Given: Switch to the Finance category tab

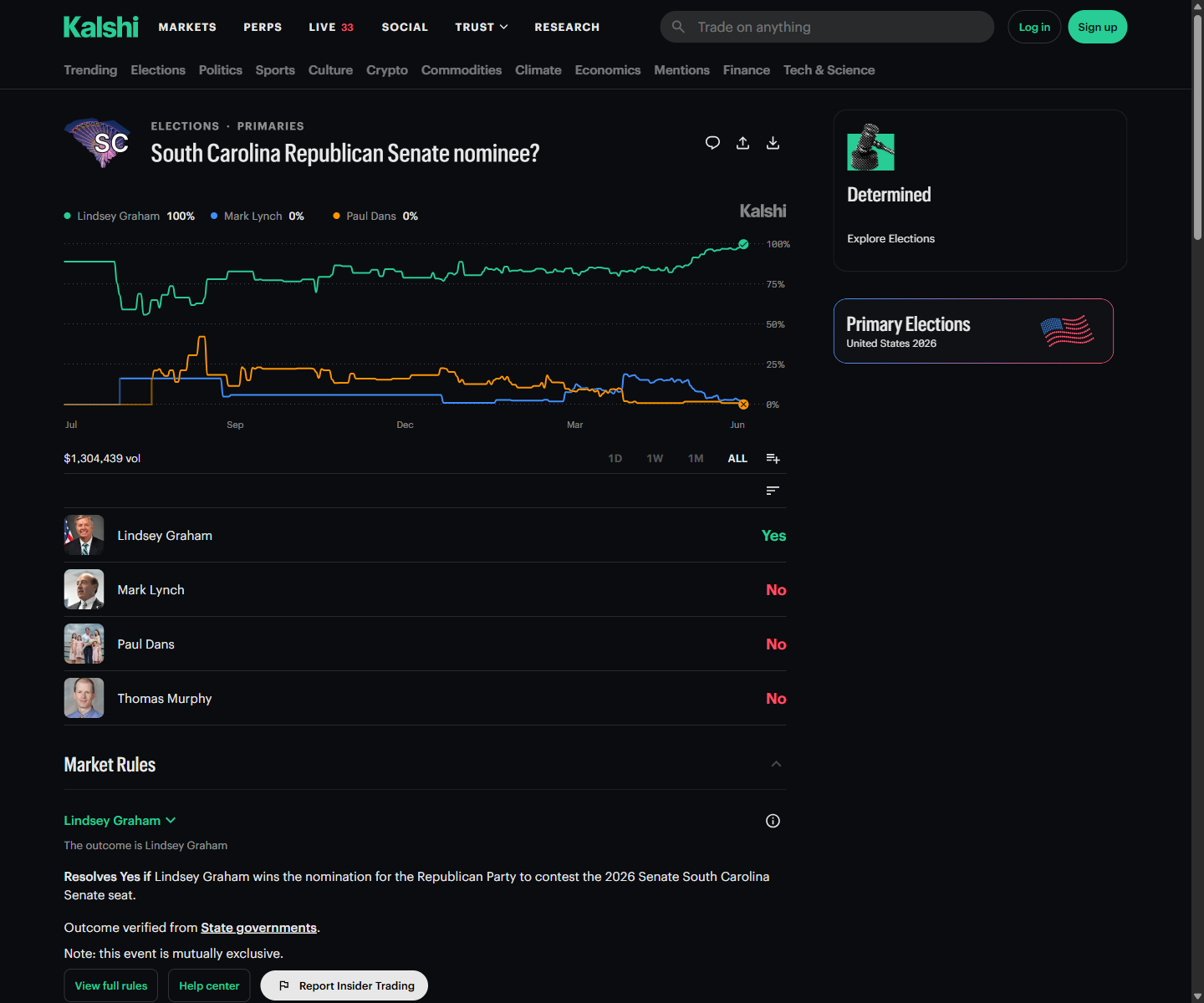Looking at the screenshot, I should [x=747, y=70].
